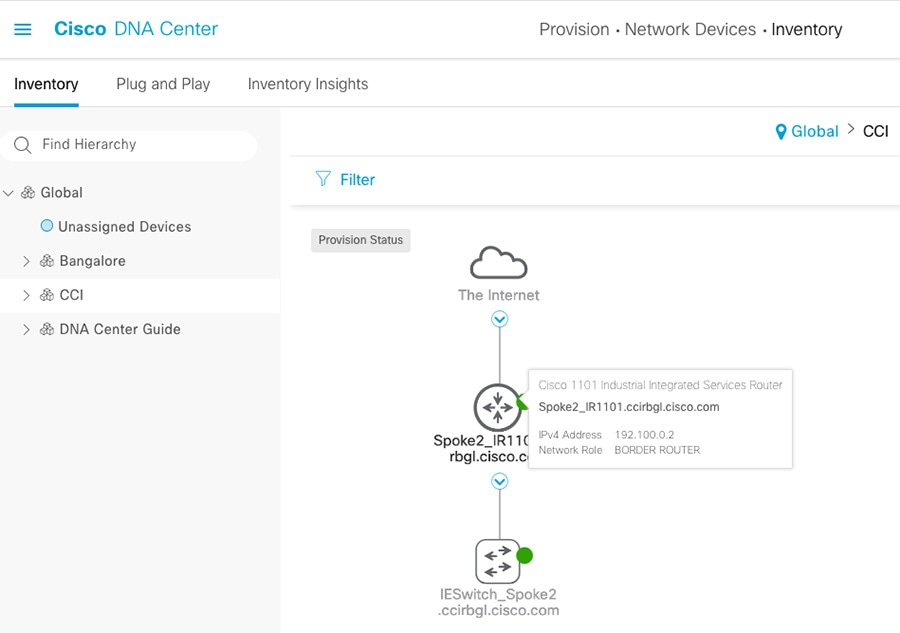Image resolution: width=900 pixels, height=633 pixels.
Task: Click the DNA Center Guide site icon
Action: pos(47,329)
